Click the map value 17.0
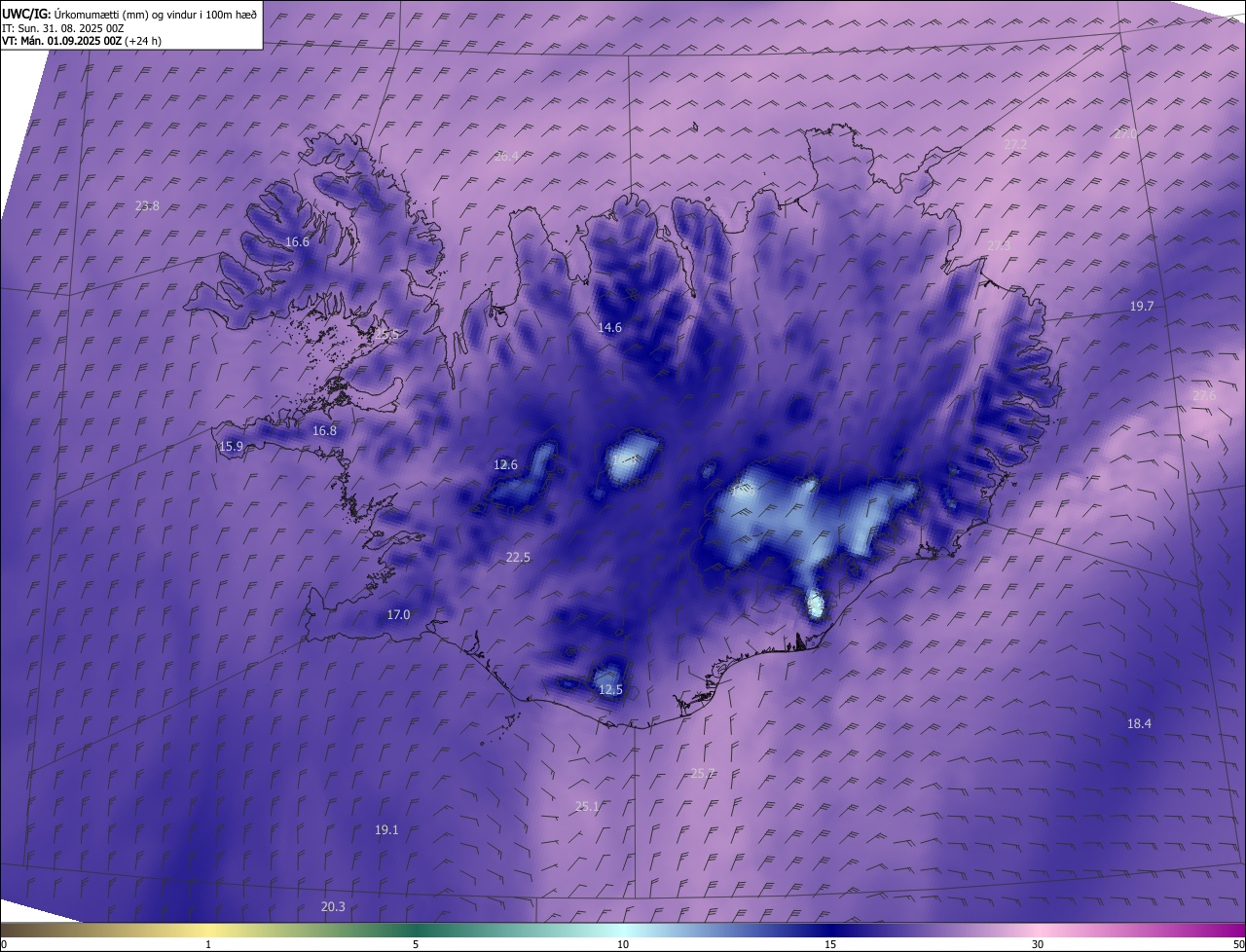The height and width of the screenshot is (952, 1246). pos(398,614)
